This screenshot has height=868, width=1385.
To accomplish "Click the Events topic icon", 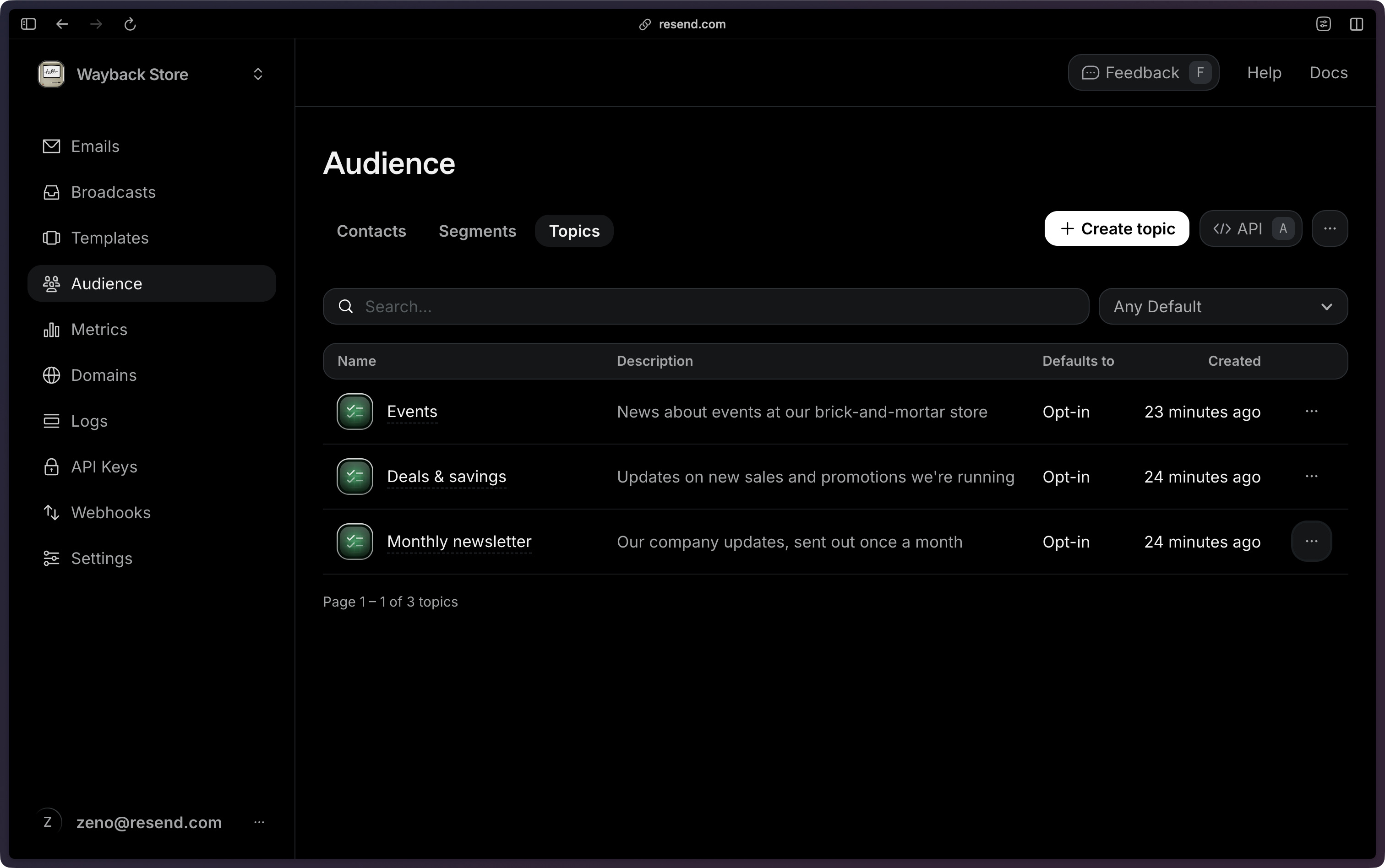I will pyautogui.click(x=354, y=412).
